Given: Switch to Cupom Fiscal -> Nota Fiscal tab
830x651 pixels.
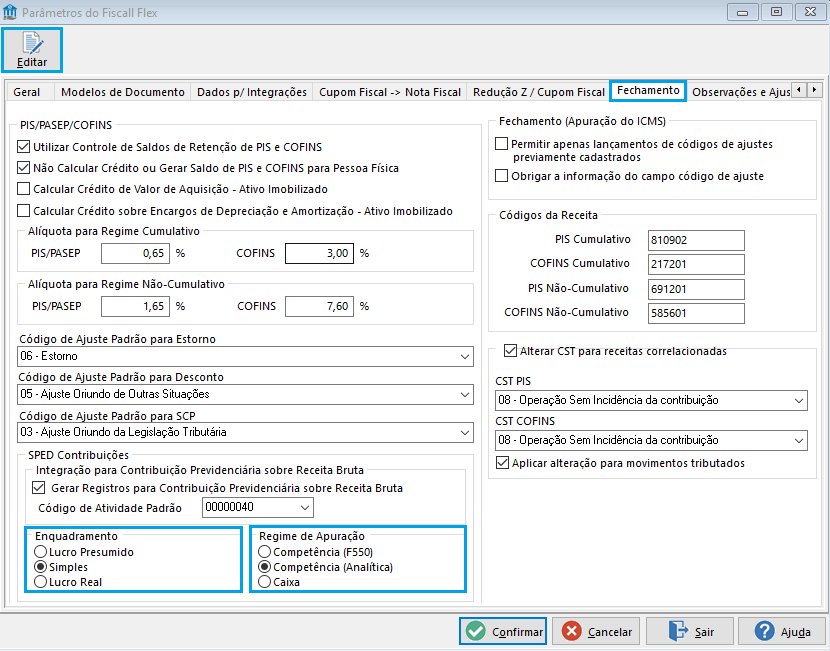Looking at the screenshot, I should (x=390, y=92).
